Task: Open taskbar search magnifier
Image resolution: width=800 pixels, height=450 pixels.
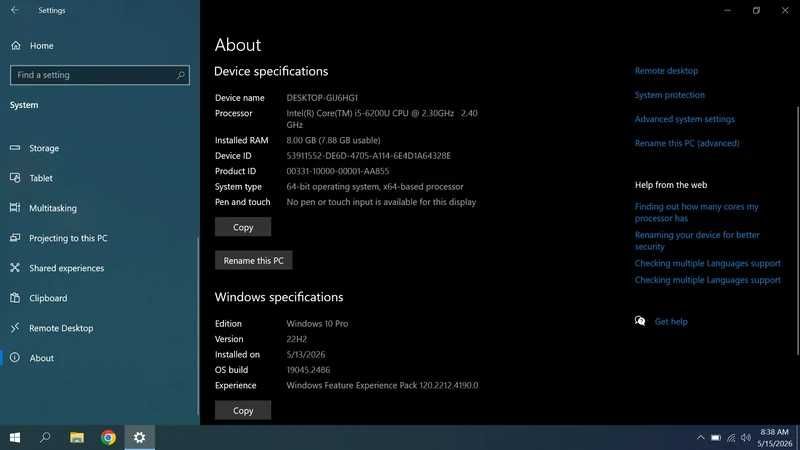Action: point(45,437)
